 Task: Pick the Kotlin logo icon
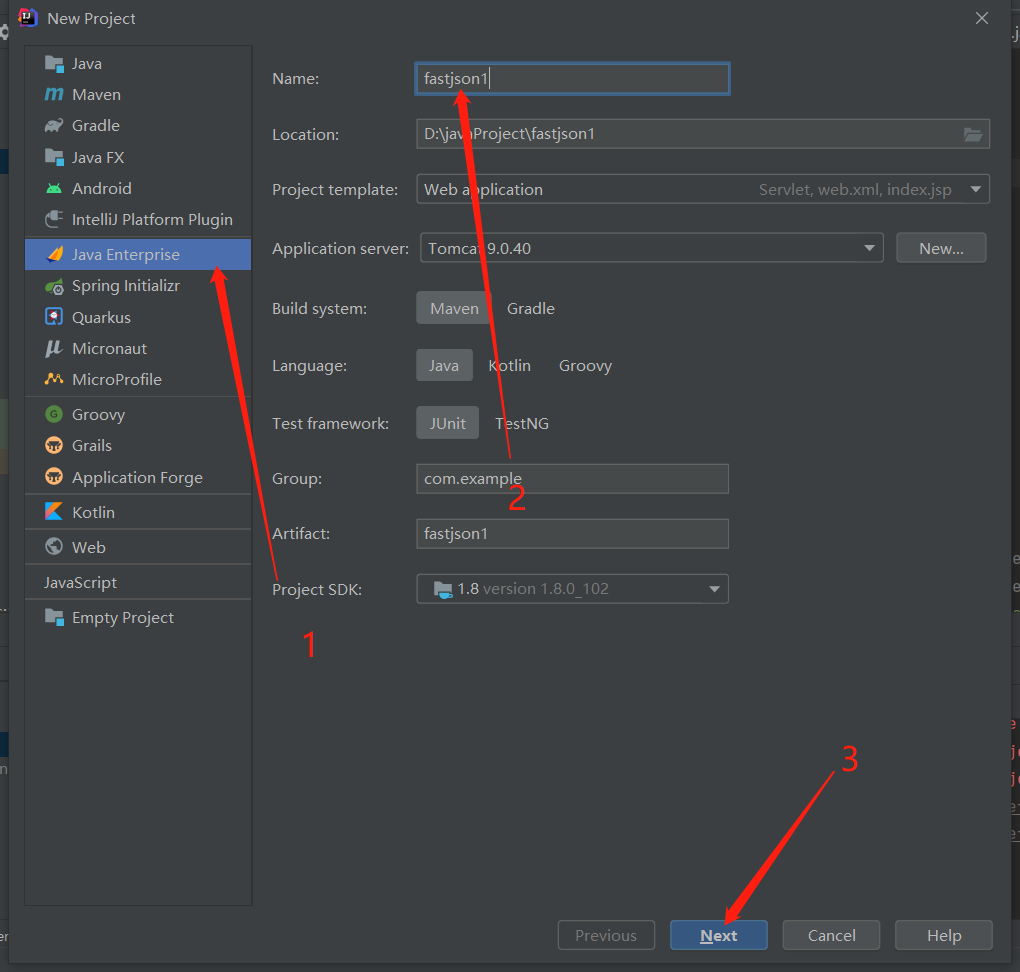(54, 511)
